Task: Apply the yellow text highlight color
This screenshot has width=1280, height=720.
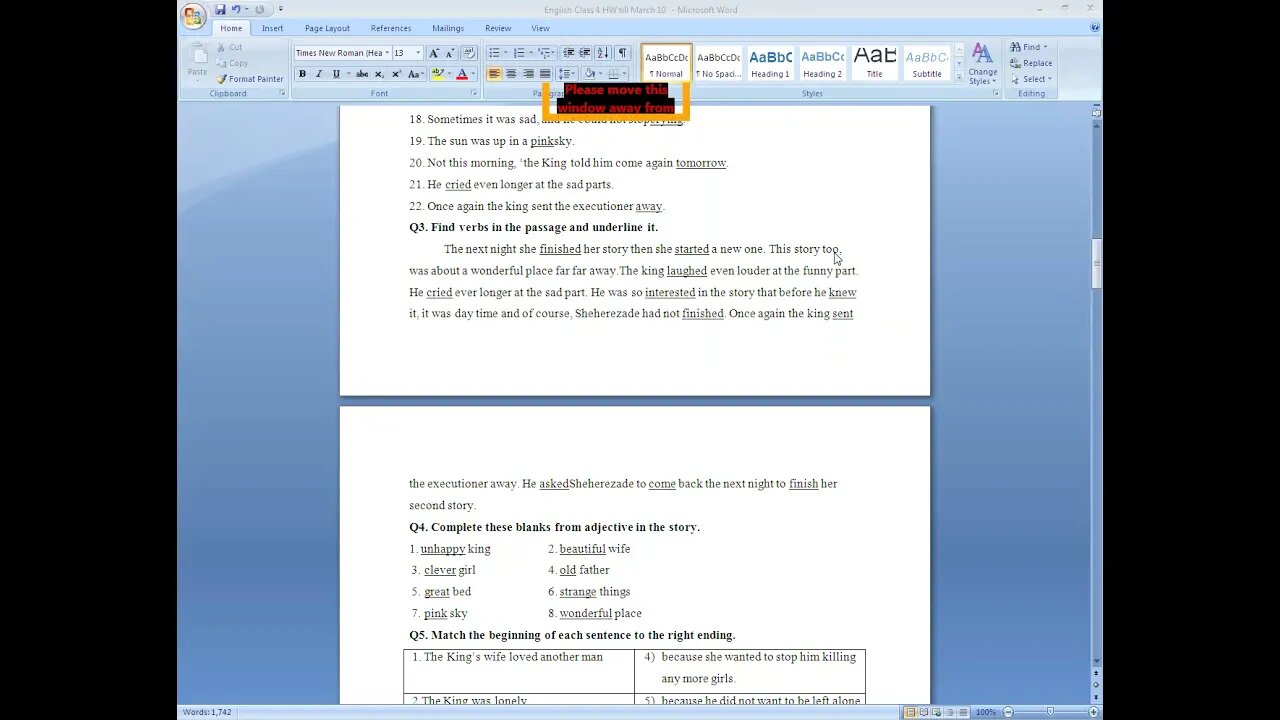Action: point(437,74)
